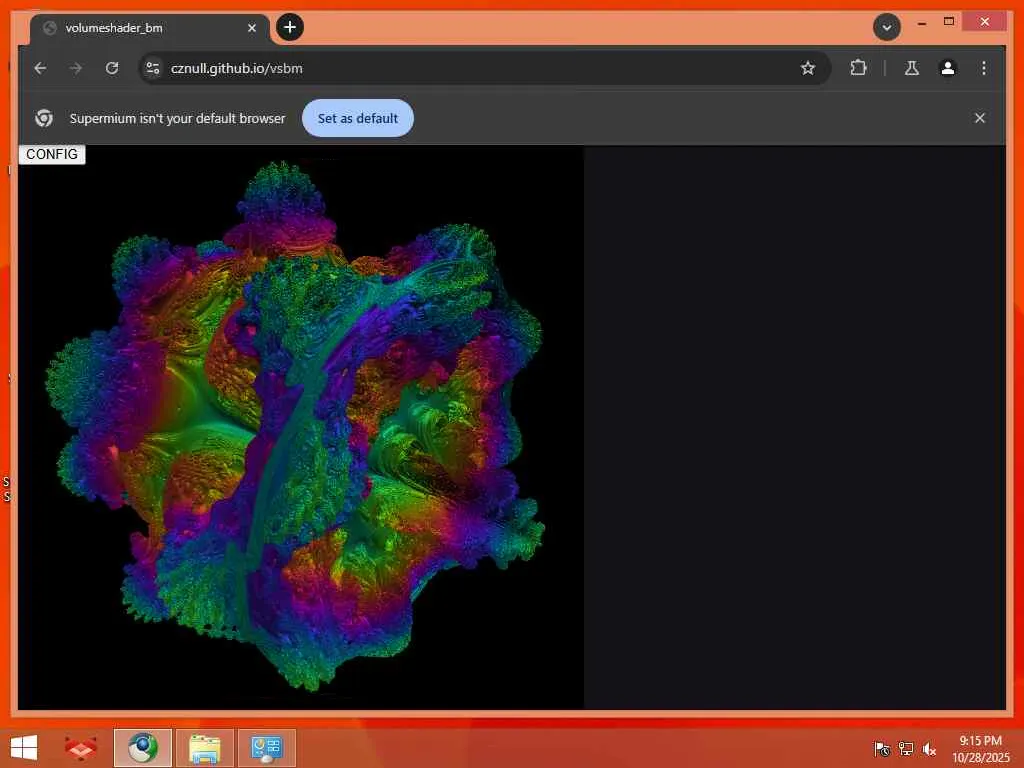Maximize the browser window
This screenshot has width=1024, height=768.
[949, 22]
